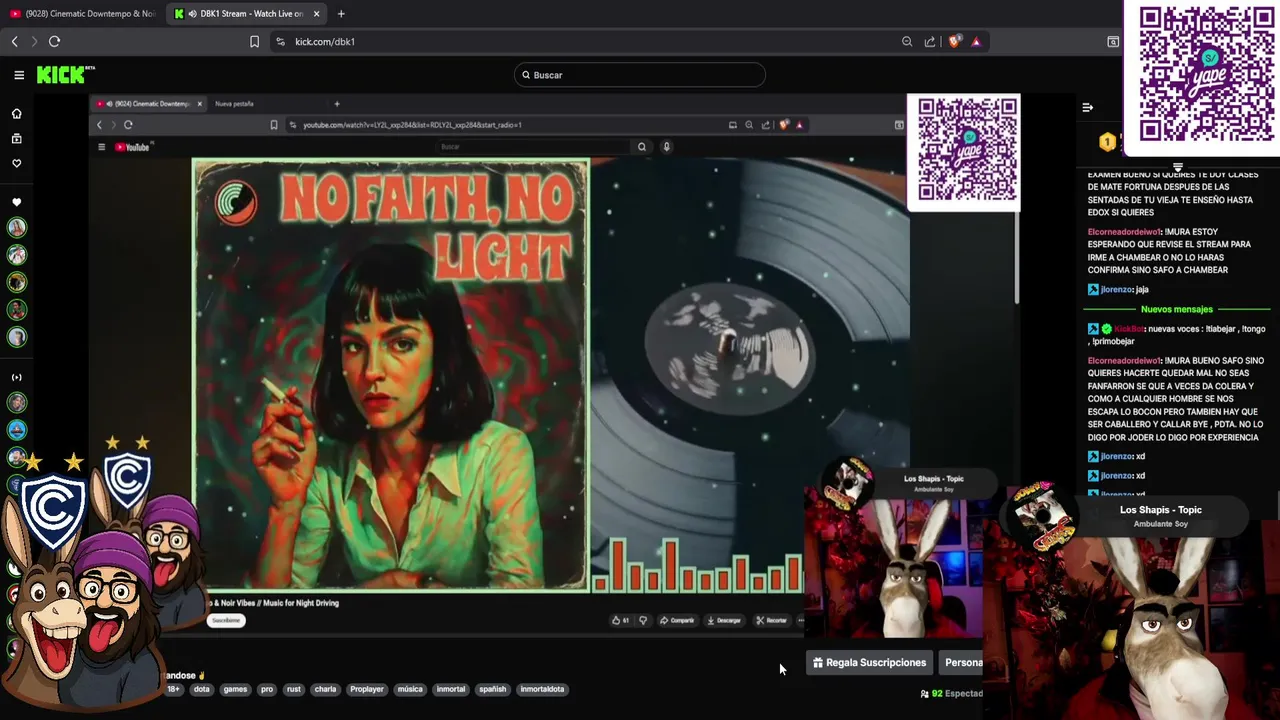
Task: Click the 92 Espectadores viewer count
Action: click(x=952, y=693)
